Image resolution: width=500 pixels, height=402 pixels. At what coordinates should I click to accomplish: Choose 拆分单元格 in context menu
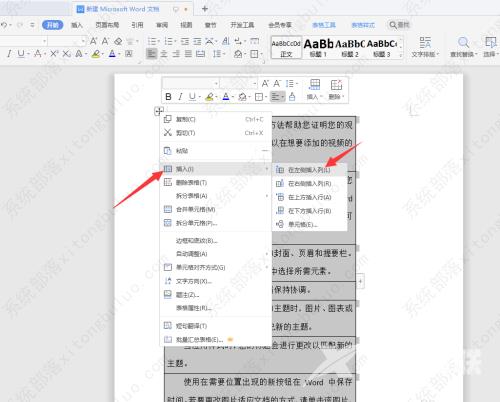pyautogui.click(x=216, y=223)
